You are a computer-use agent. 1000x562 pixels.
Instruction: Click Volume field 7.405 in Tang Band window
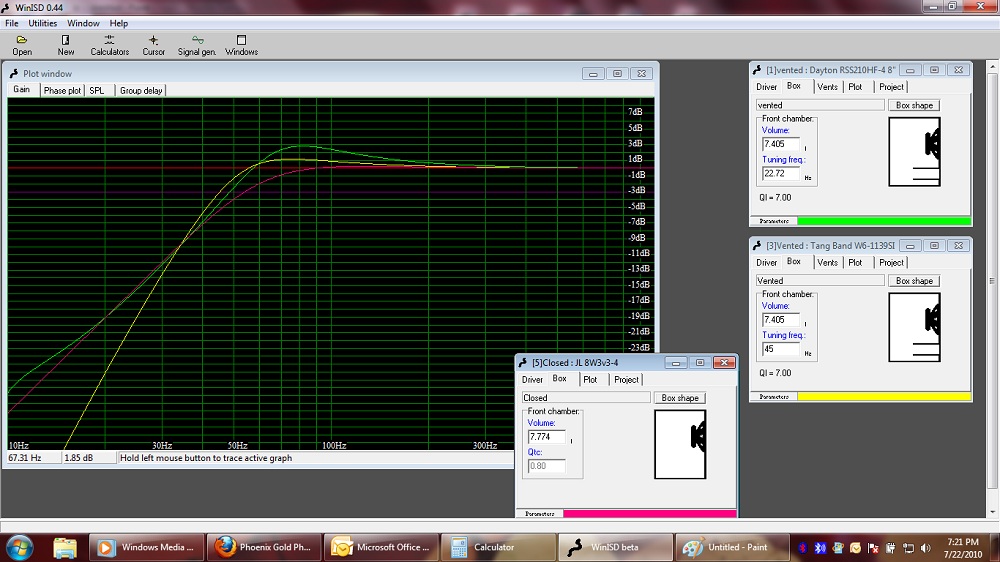point(781,320)
